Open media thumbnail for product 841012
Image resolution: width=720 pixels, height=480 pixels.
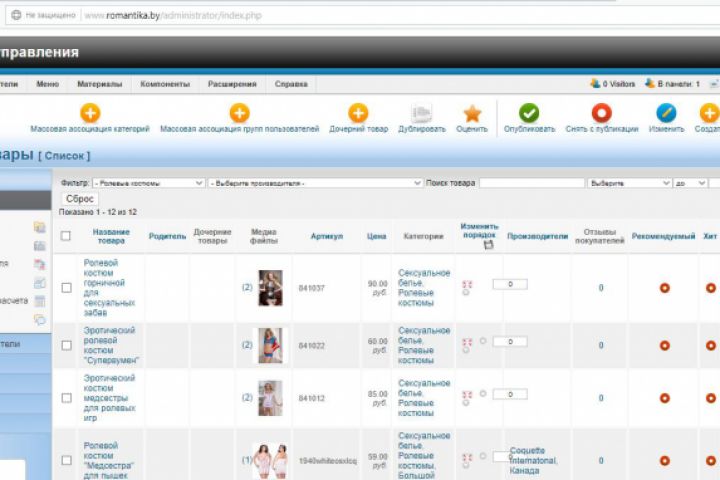click(270, 398)
